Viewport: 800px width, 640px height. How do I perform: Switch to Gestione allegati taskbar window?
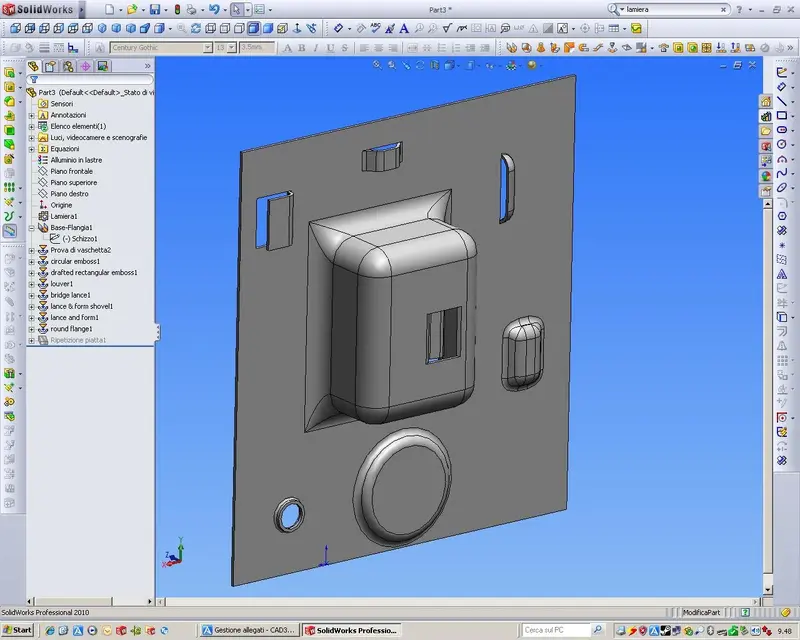click(x=248, y=630)
